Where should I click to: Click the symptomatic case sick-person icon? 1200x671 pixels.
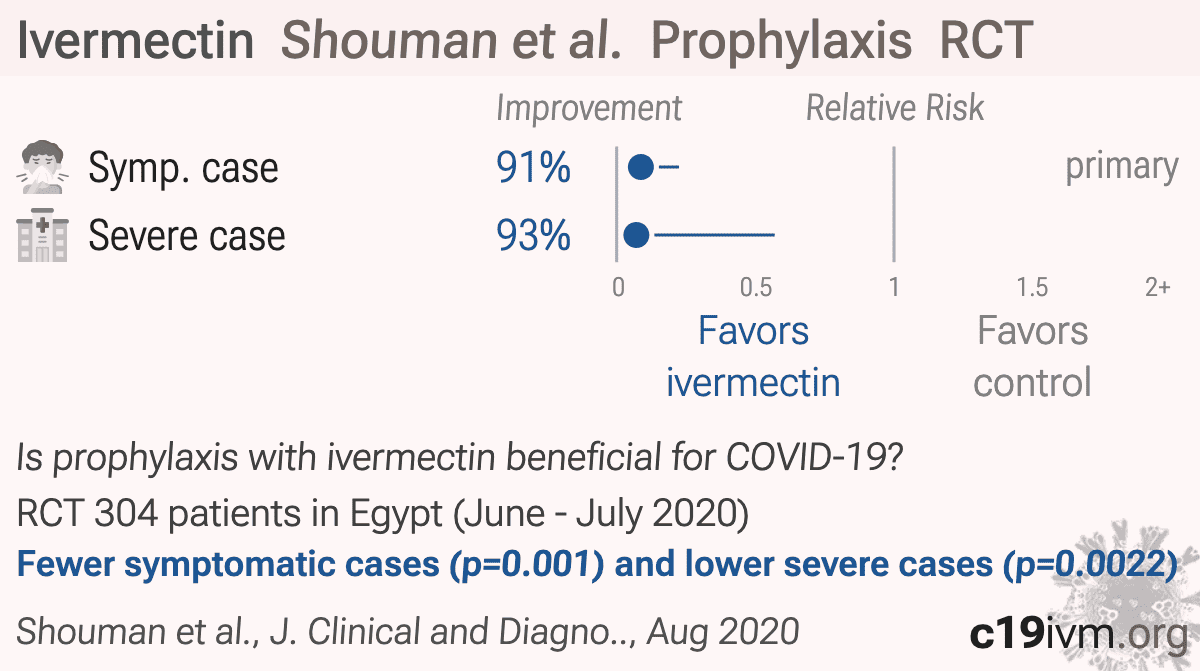[43, 168]
